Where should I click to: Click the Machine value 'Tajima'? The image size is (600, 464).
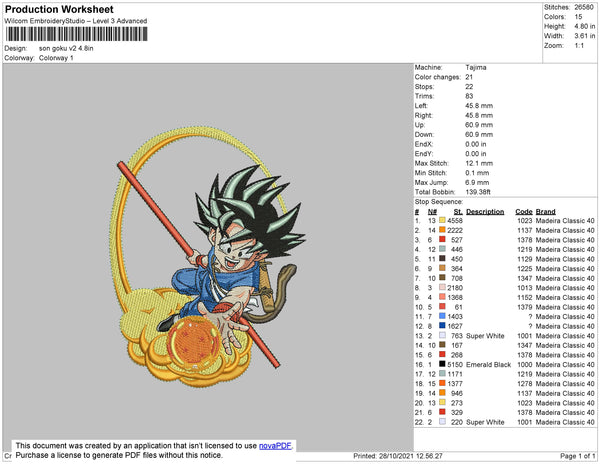(x=476, y=67)
